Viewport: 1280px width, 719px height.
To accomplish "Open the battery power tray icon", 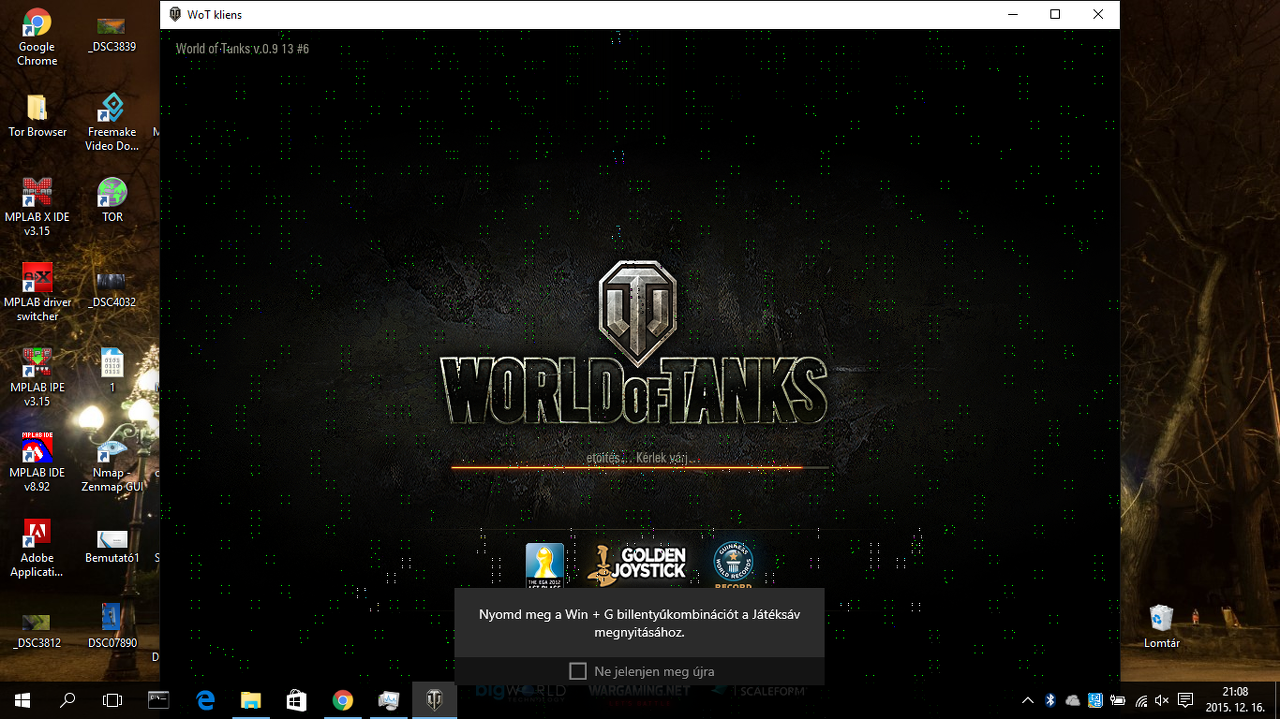I will (x=1118, y=700).
